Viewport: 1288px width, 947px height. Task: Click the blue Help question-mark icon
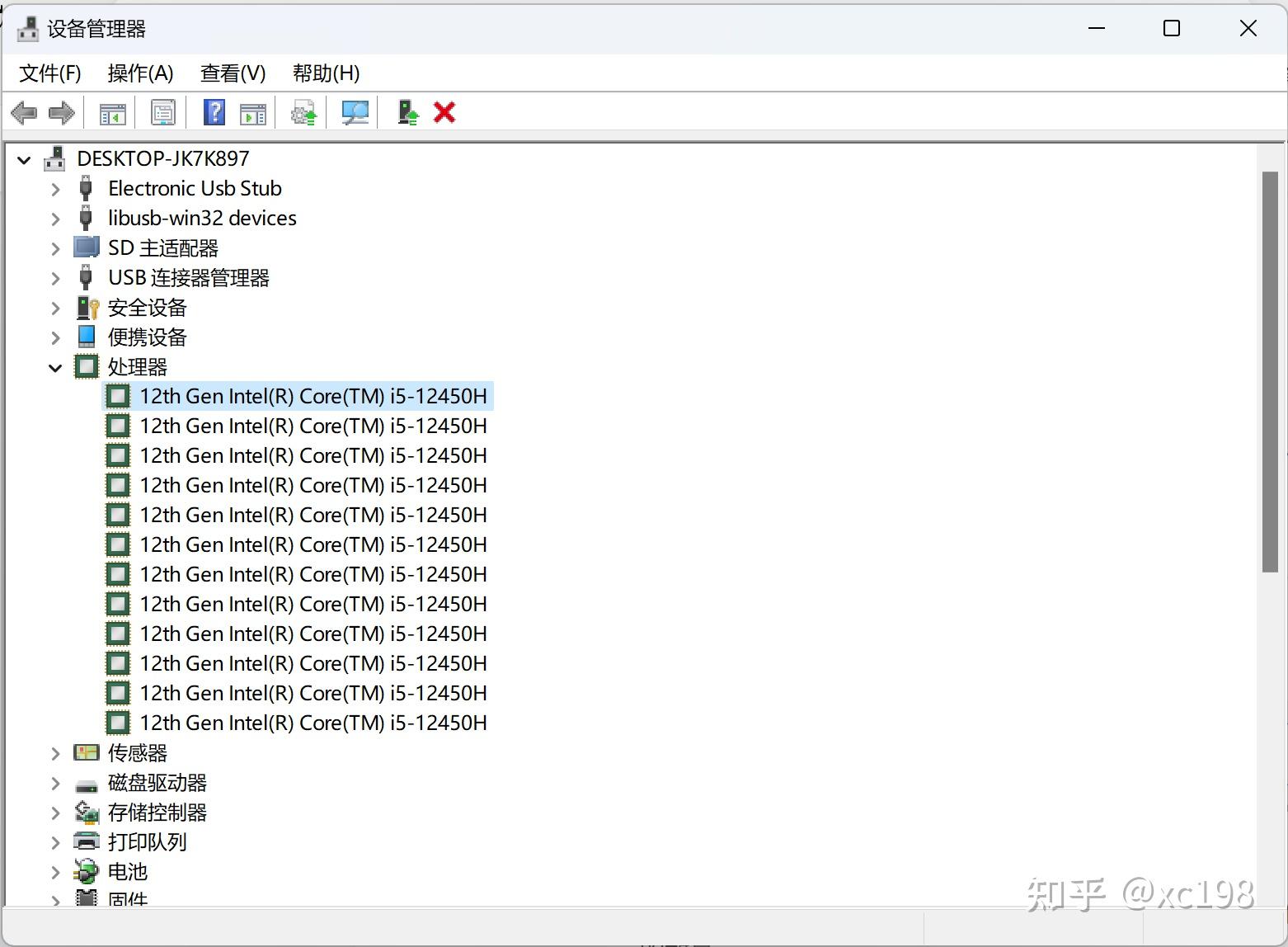(x=214, y=112)
